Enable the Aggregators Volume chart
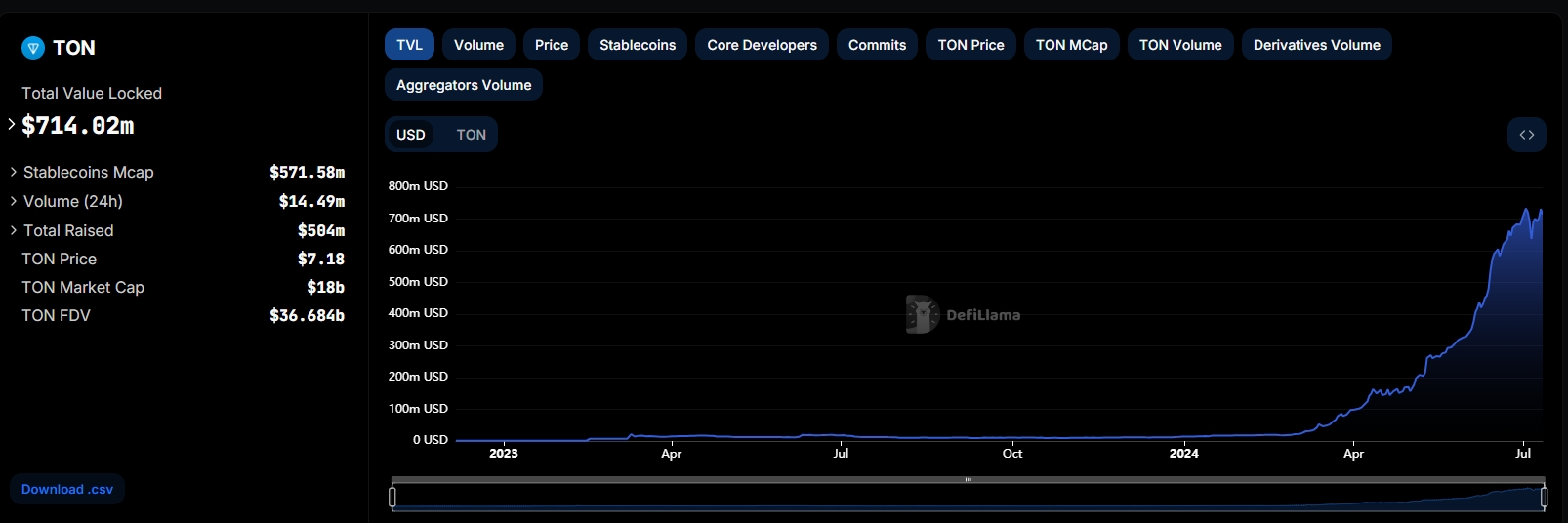Viewport: 1568px width, 523px height. (x=464, y=85)
